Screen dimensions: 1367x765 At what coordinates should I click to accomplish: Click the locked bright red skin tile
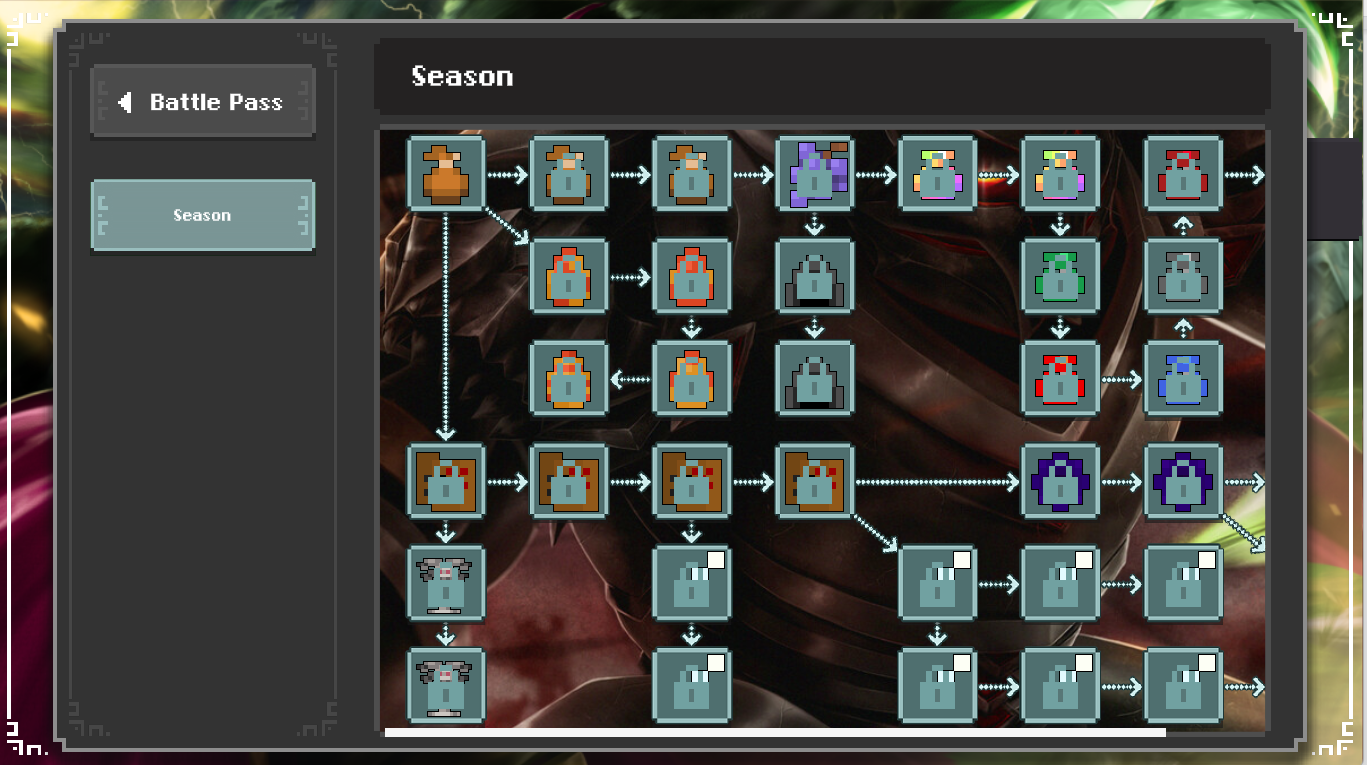[1061, 379]
